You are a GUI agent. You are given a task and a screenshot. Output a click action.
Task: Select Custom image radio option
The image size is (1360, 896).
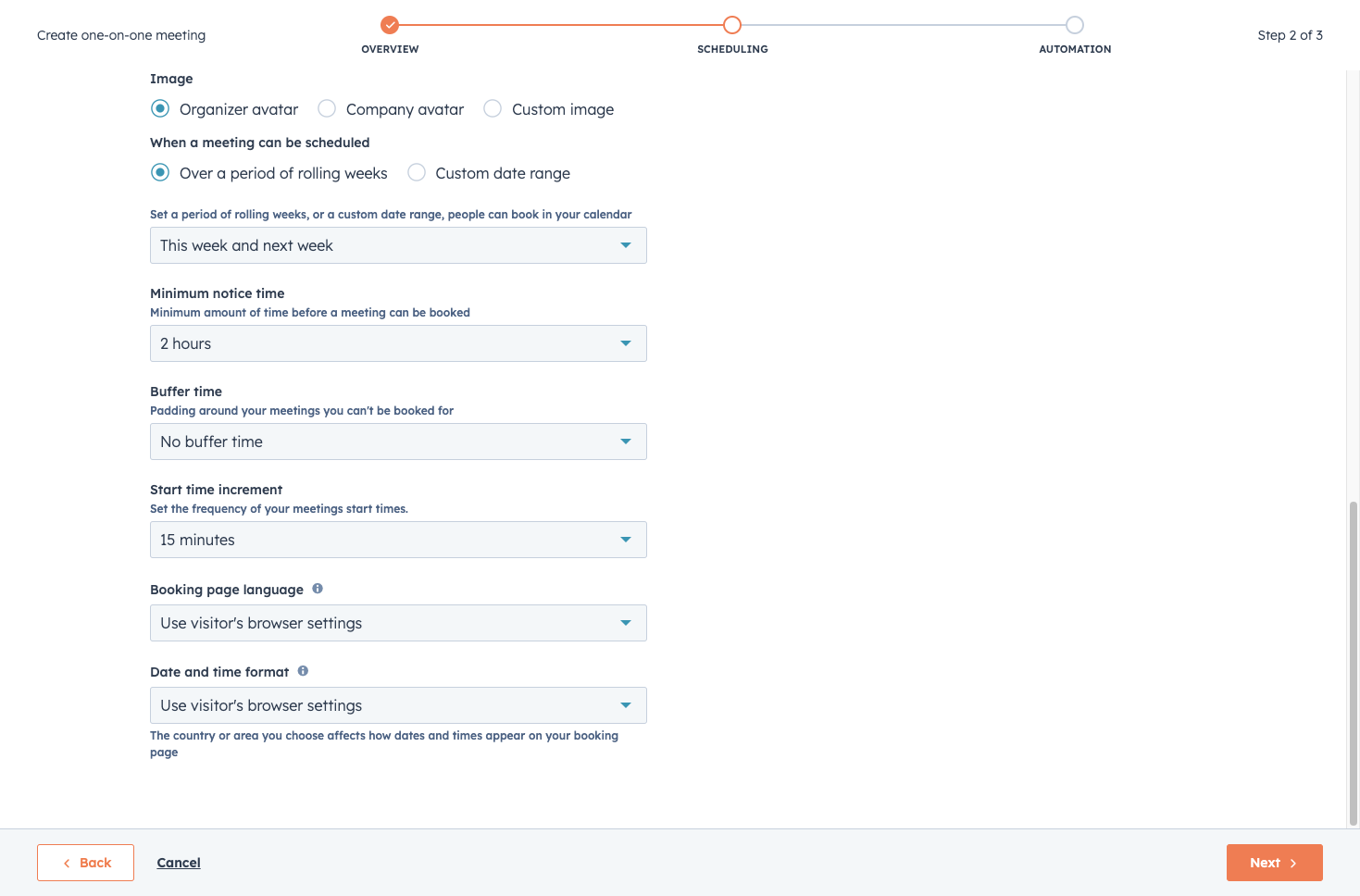point(493,108)
